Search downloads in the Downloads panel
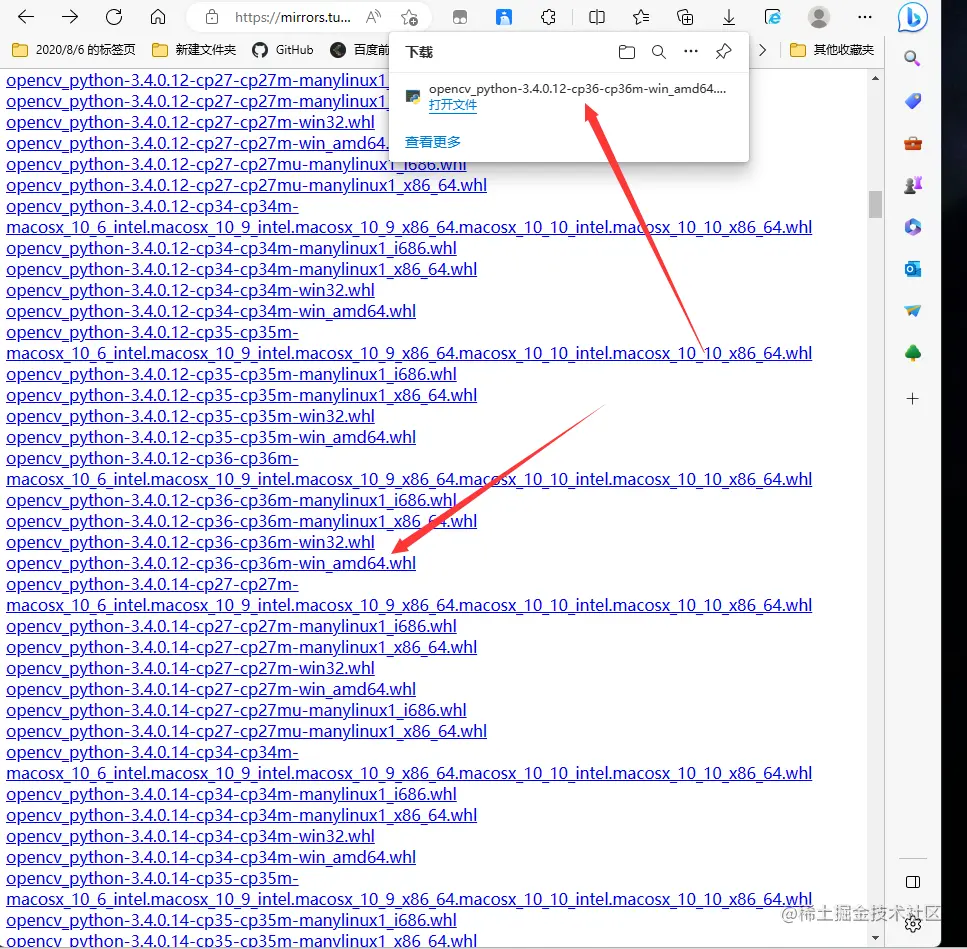This screenshot has width=967, height=949. pyautogui.click(x=659, y=52)
